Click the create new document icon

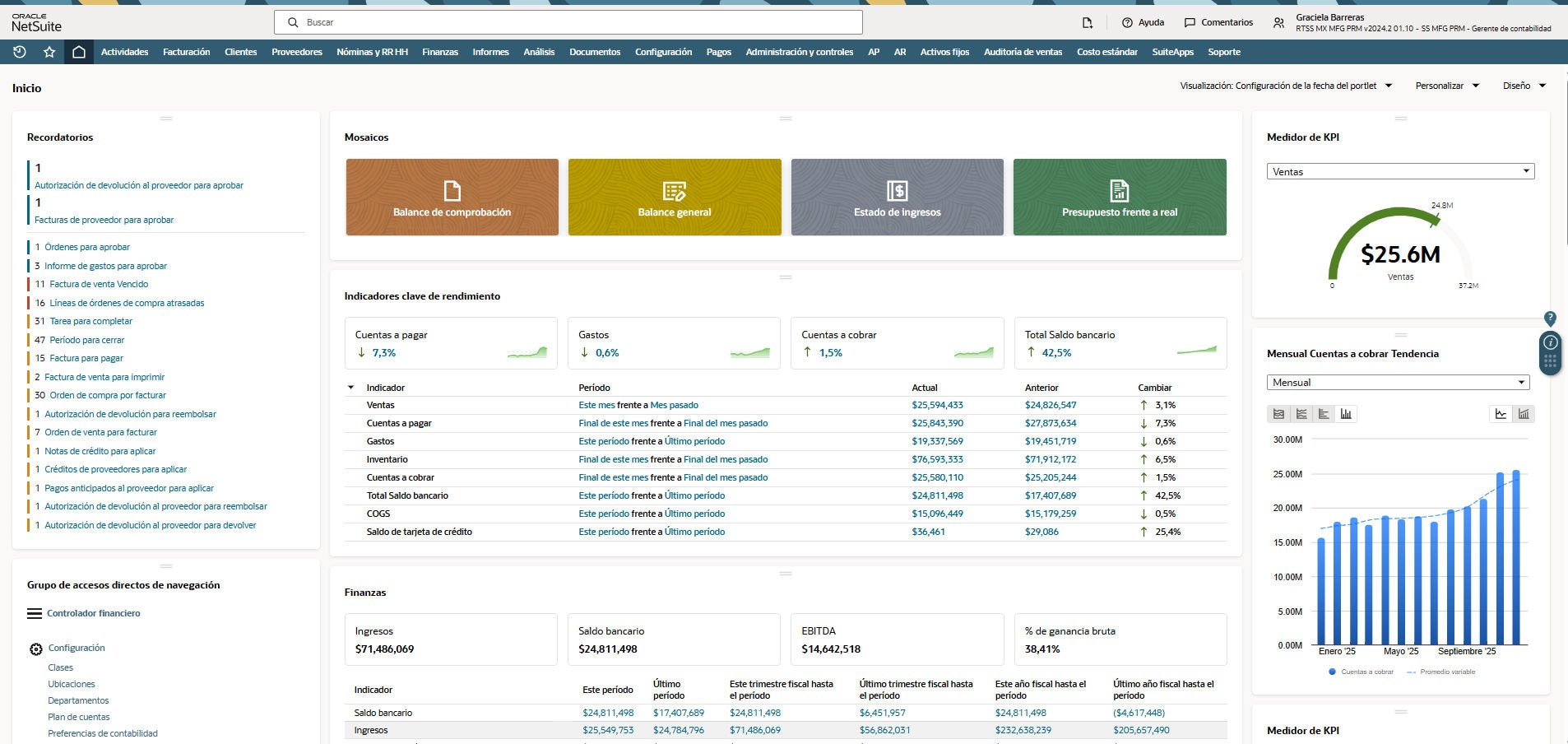pos(1087,23)
